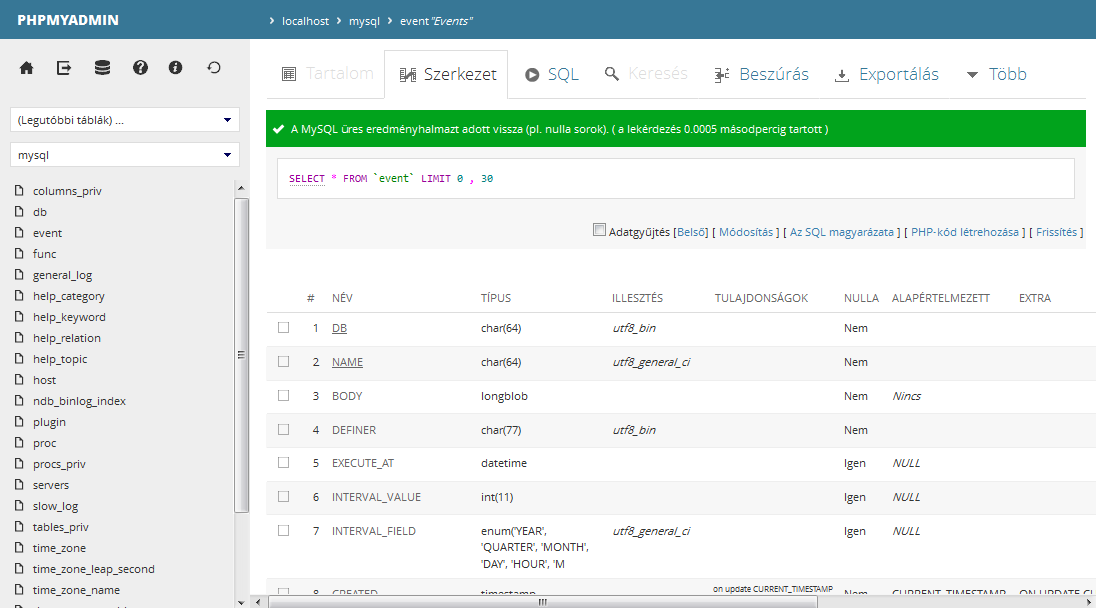1096x608 pixels.
Task: Open the mysql database dropdown
Action: [x=124, y=154]
